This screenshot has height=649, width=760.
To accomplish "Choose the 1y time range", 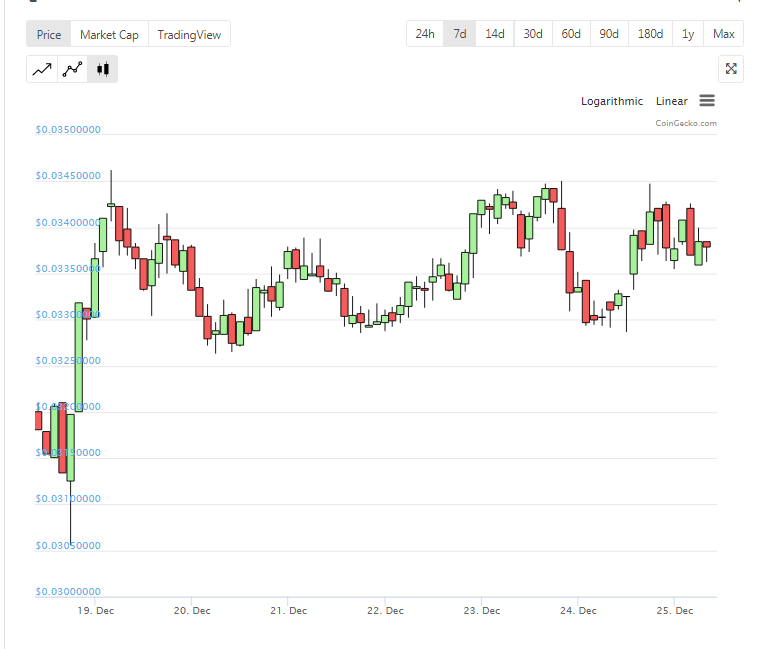I will [x=688, y=34].
